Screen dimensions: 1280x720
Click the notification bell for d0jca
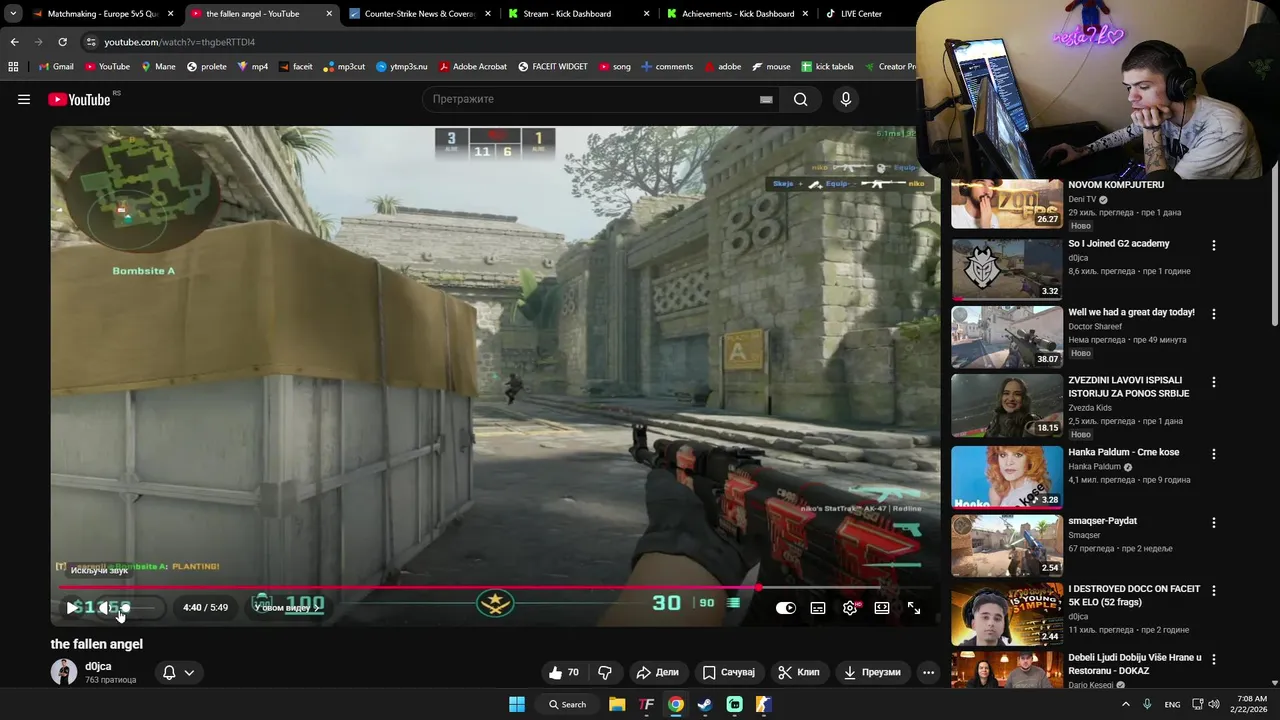pos(169,672)
